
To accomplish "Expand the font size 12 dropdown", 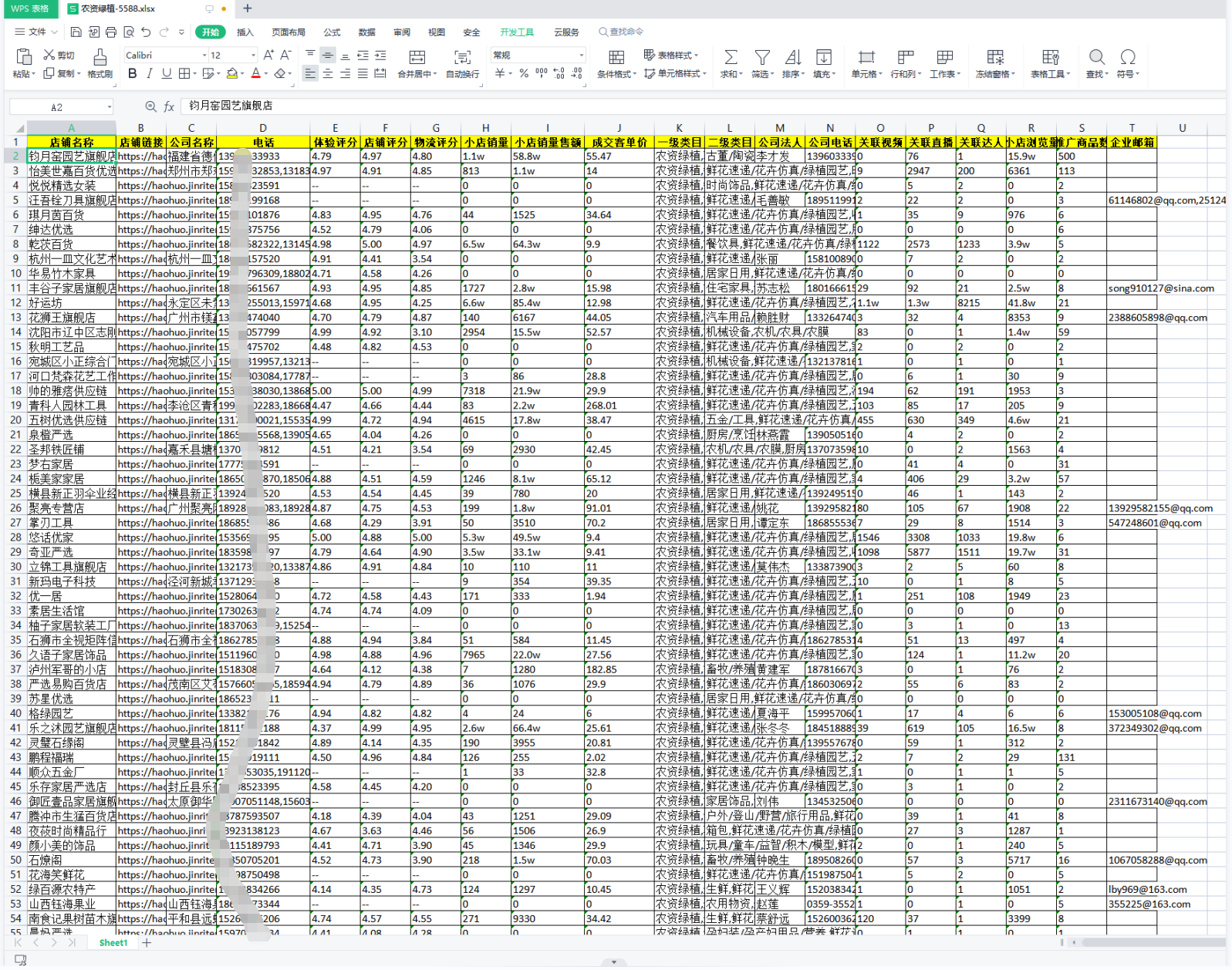I will pyautogui.click(x=253, y=56).
